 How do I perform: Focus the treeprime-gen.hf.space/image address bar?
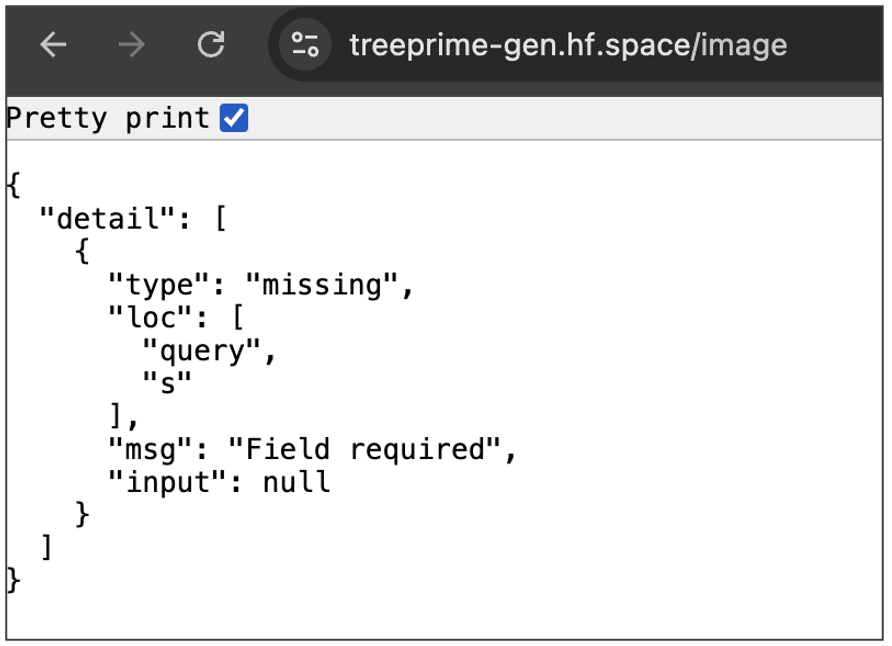tap(567, 45)
